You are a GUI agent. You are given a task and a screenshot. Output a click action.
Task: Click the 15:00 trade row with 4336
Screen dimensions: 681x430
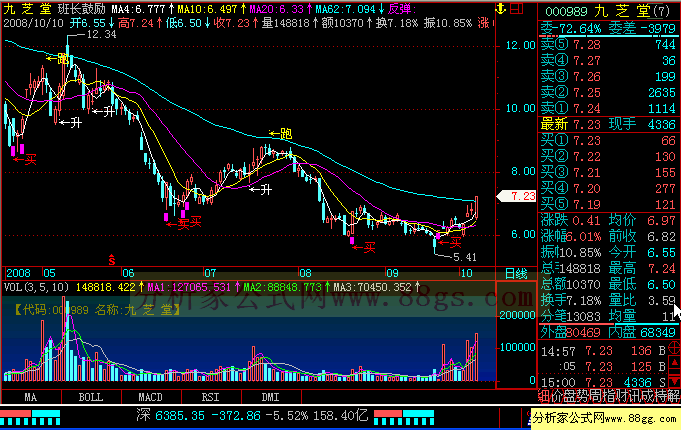(x=604, y=383)
